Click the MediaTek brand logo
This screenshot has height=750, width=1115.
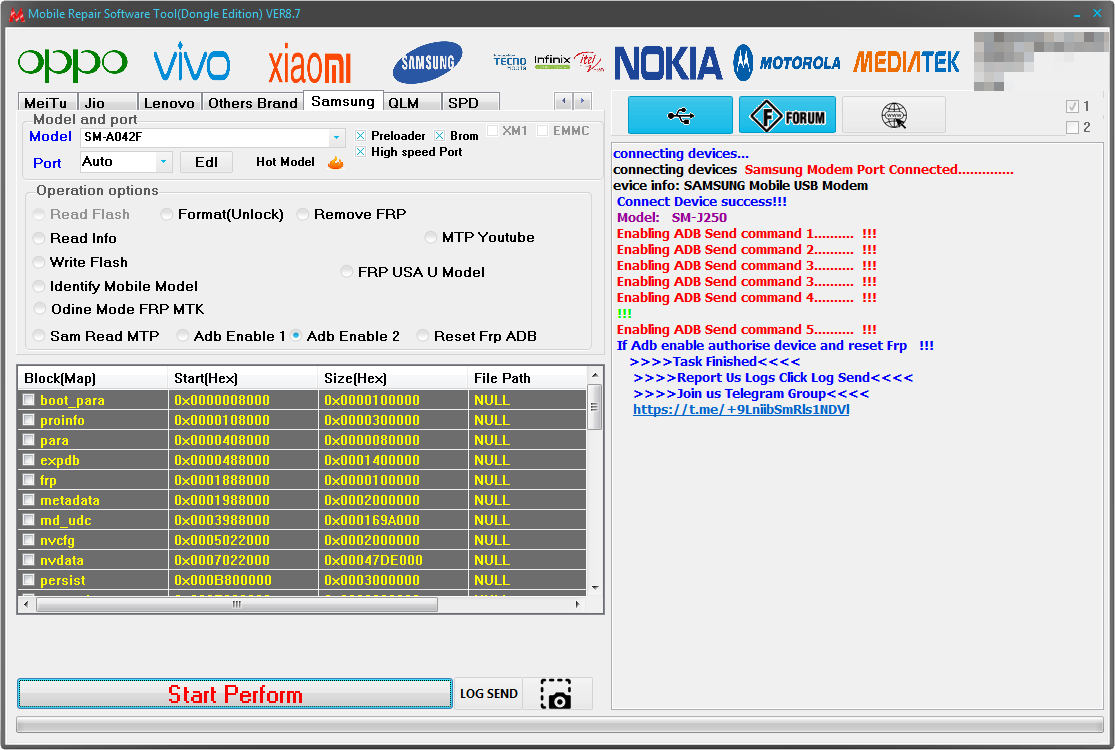[x=906, y=63]
